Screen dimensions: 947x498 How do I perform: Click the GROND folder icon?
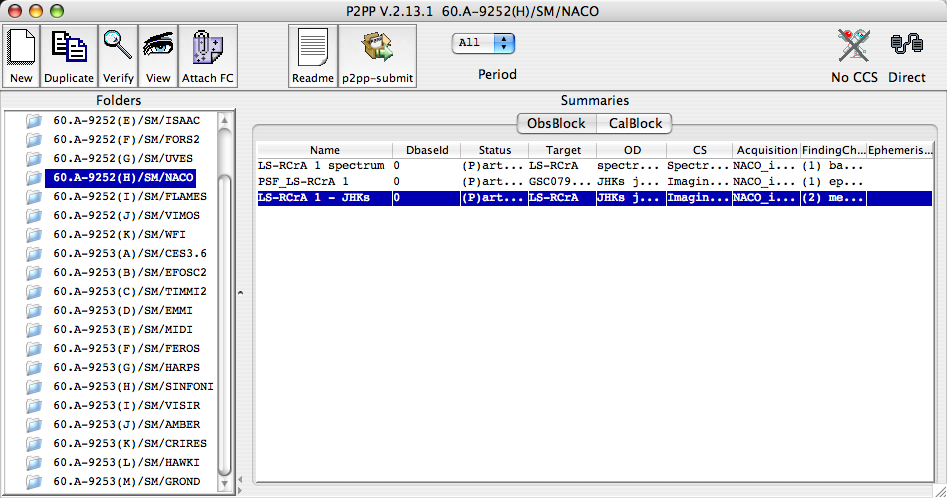(x=34, y=482)
